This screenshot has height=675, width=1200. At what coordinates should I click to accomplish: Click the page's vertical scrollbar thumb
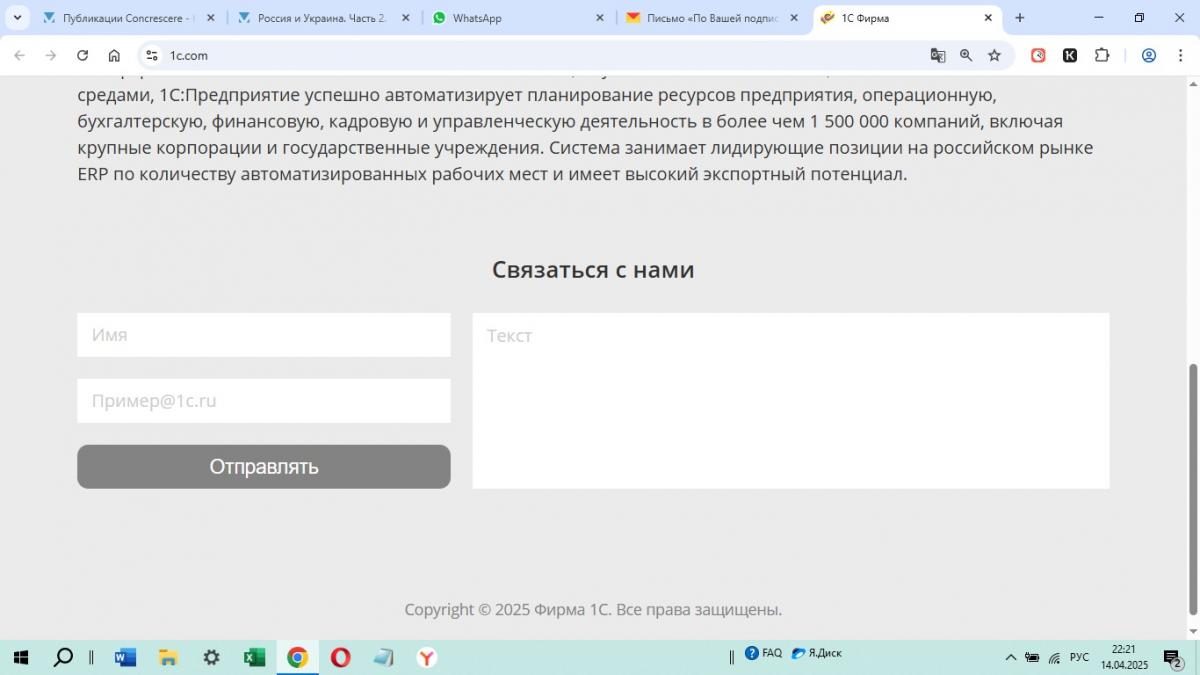tap(1191, 490)
